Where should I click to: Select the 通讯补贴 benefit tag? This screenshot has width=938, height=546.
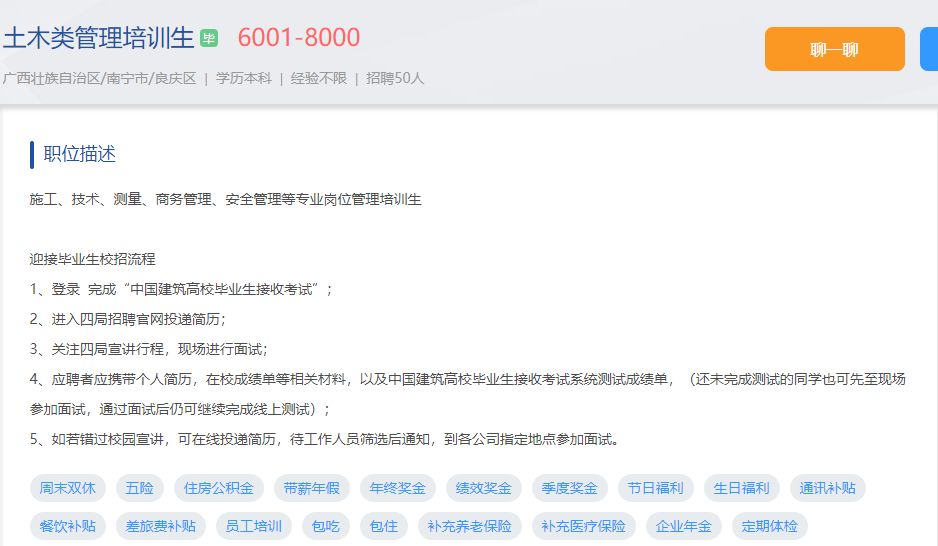[827, 488]
